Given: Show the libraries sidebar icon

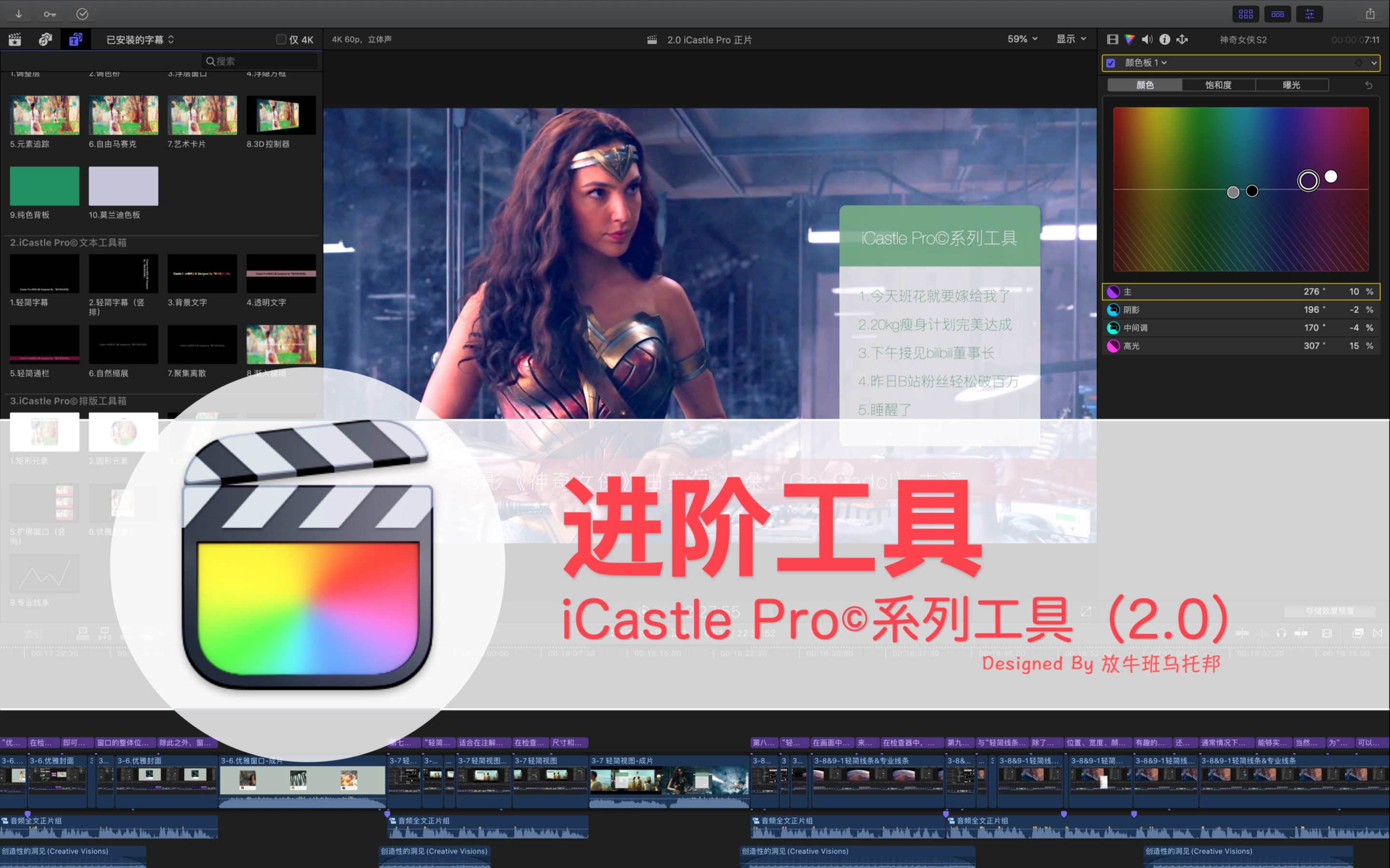Looking at the screenshot, I should point(15,40).
